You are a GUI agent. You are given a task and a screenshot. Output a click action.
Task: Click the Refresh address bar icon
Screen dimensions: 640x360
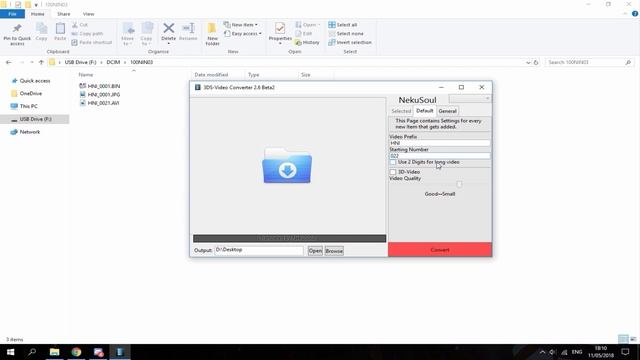[536, 62]
